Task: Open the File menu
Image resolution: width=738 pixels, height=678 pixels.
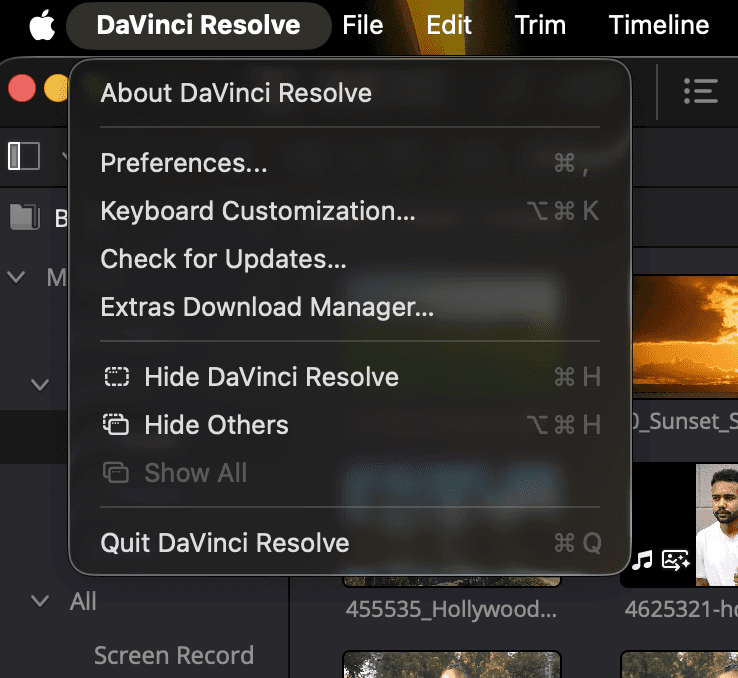Action: click(x=362, y=25)
